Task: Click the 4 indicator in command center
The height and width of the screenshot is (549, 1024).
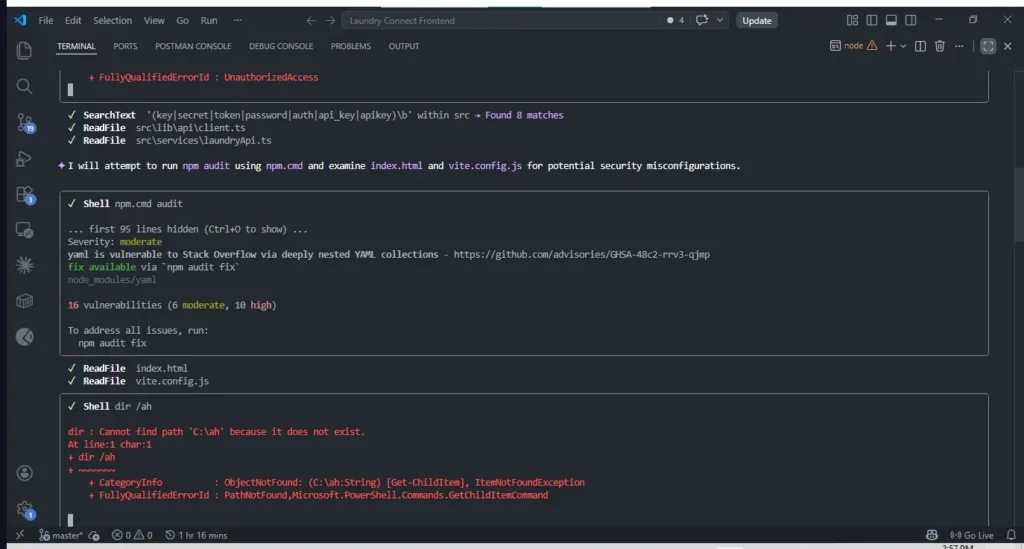Action: [x=675, y=20]
